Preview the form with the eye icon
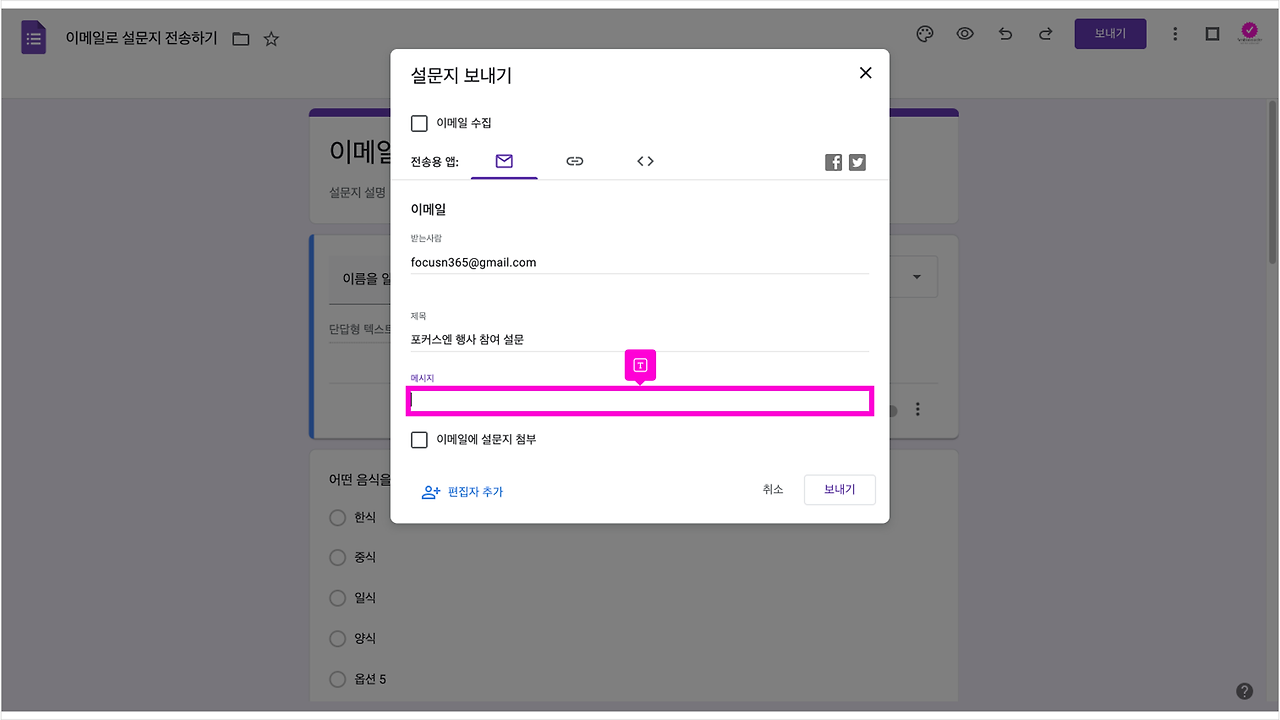The height and width of the screenshot is (720, 1280). coord(964,33)
